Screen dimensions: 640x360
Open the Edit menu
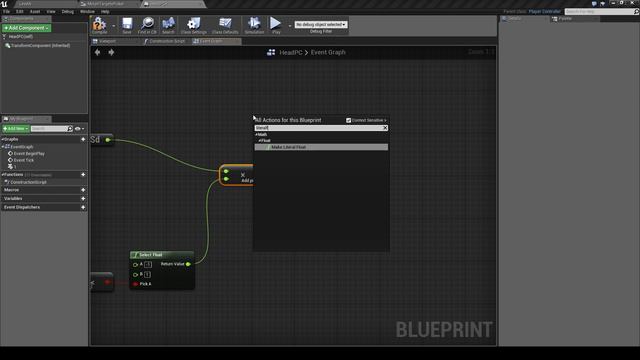pyautogui.click(x=19, y=11)
